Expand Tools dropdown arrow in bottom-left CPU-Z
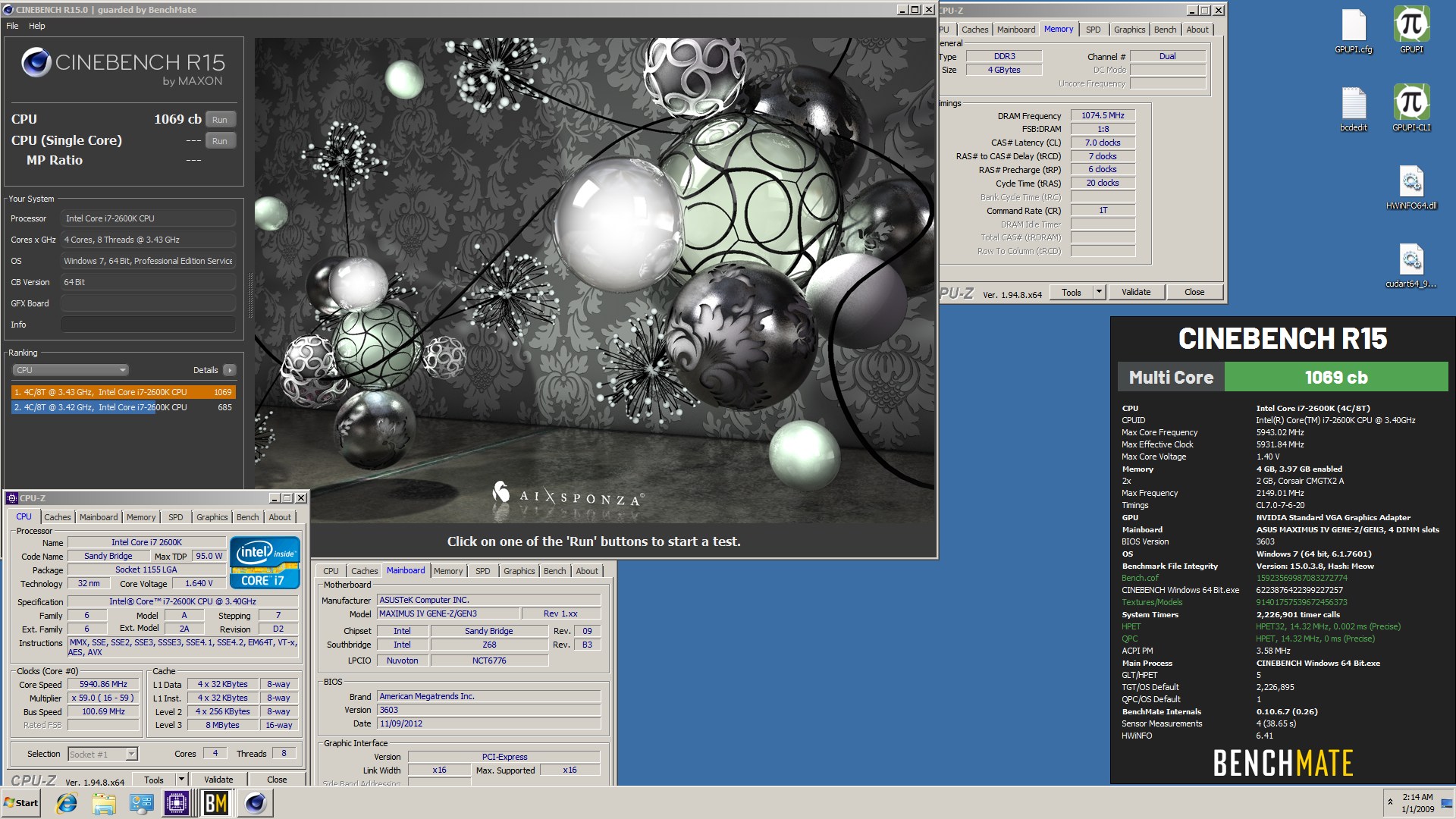Image resolution: width=1456 pixels, height=819 pixels. (x=181, y=780)
